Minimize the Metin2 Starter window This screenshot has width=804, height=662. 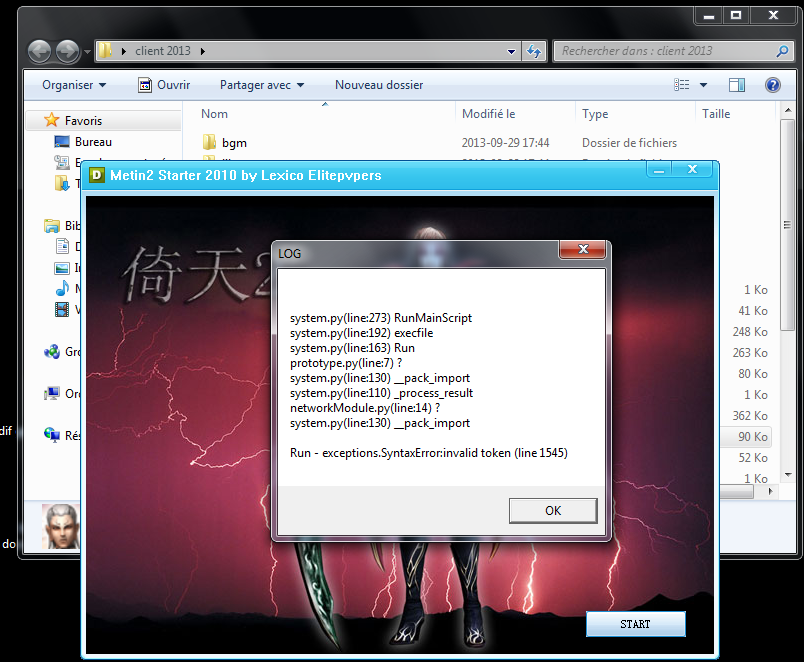659,169
